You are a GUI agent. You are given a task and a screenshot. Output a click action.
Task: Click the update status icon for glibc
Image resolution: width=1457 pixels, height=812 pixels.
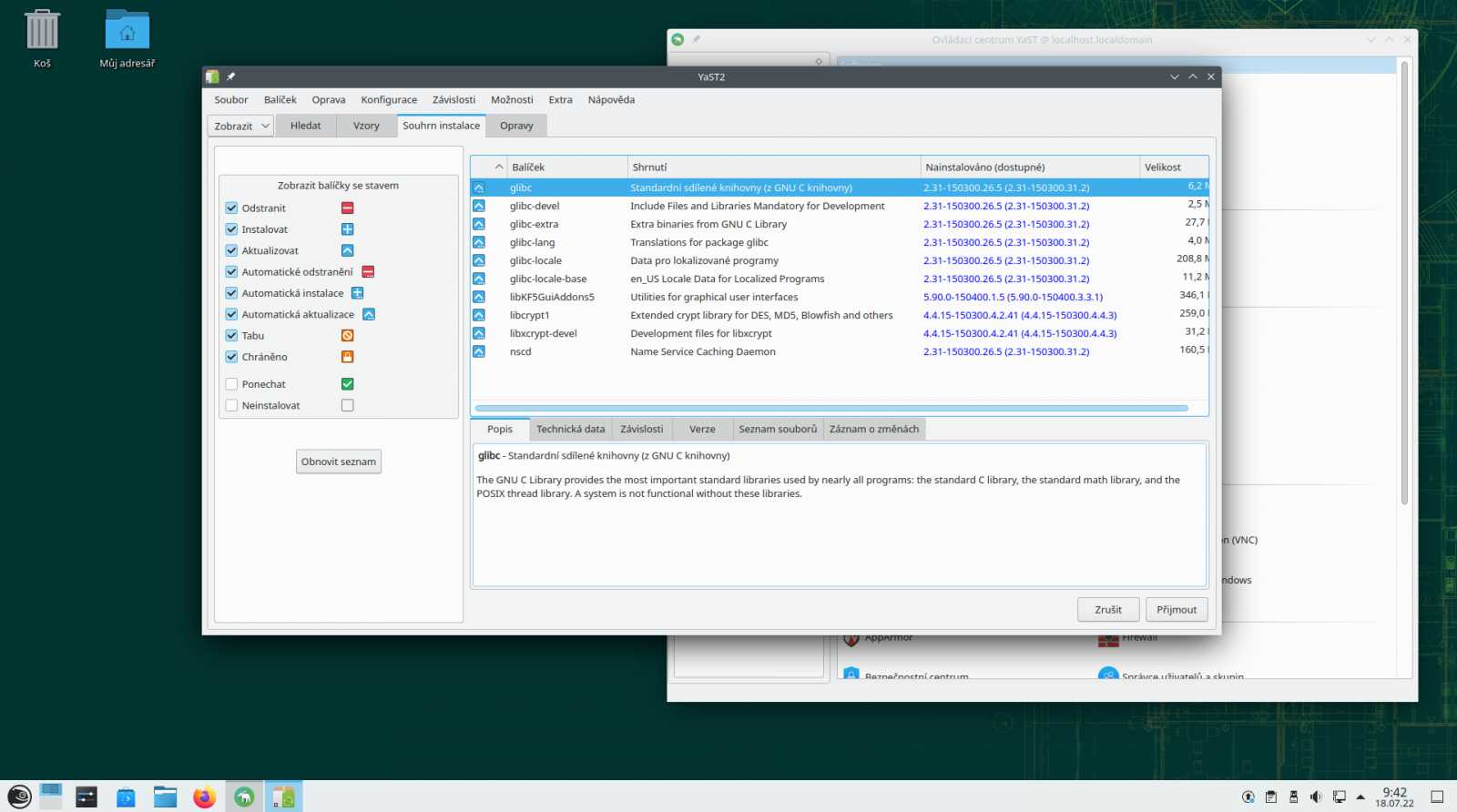pyautogui.click(x=479, y=188)
